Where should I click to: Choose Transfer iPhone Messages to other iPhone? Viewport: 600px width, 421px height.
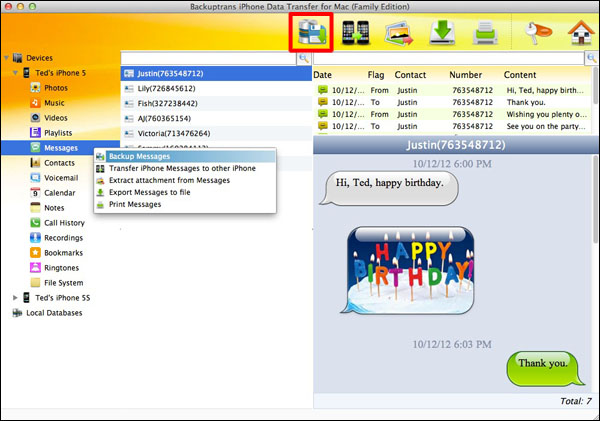click(x=185, y=168)
